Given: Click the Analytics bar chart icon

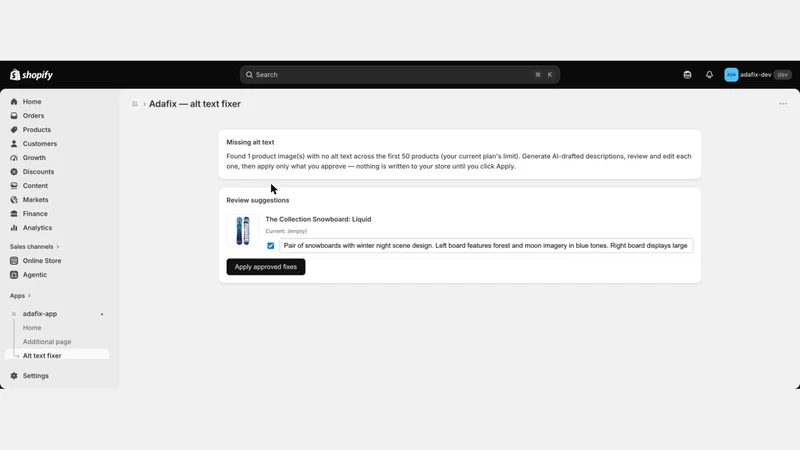Looking at the screenshot, I should coord(14,228).
